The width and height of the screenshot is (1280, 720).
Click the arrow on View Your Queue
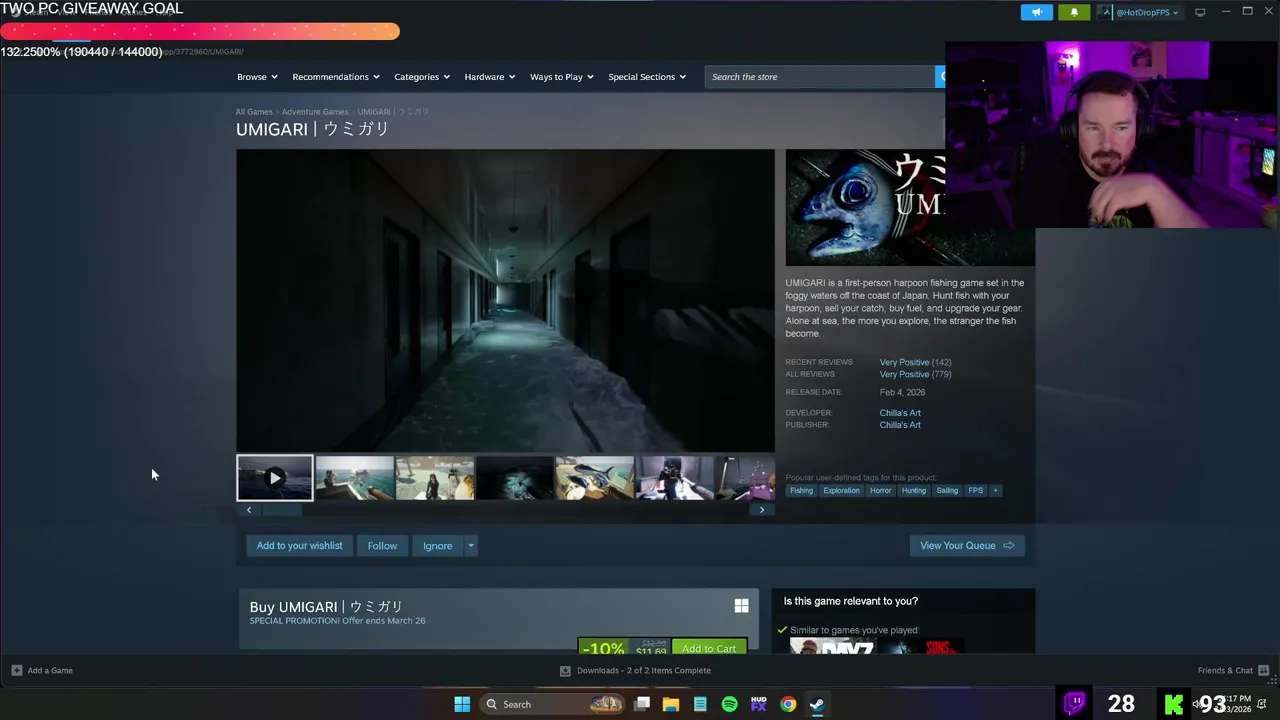(x=1008, y=546)
